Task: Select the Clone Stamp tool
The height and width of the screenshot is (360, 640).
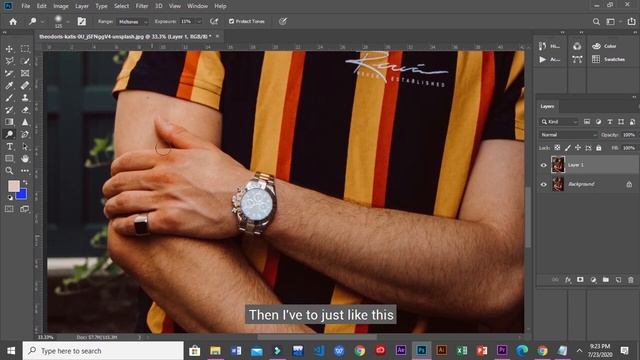Action: click(x=25, y=98)
